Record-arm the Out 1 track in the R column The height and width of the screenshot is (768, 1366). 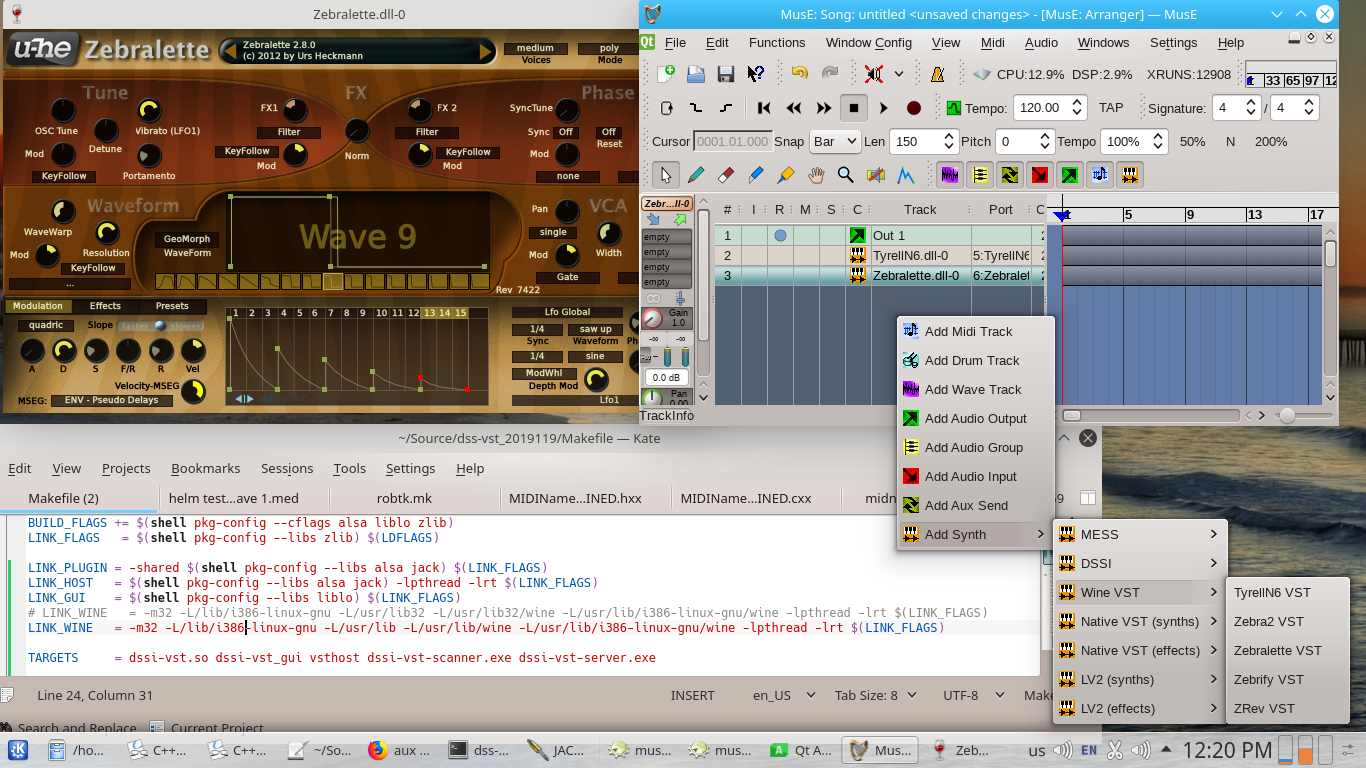(779, 235)
